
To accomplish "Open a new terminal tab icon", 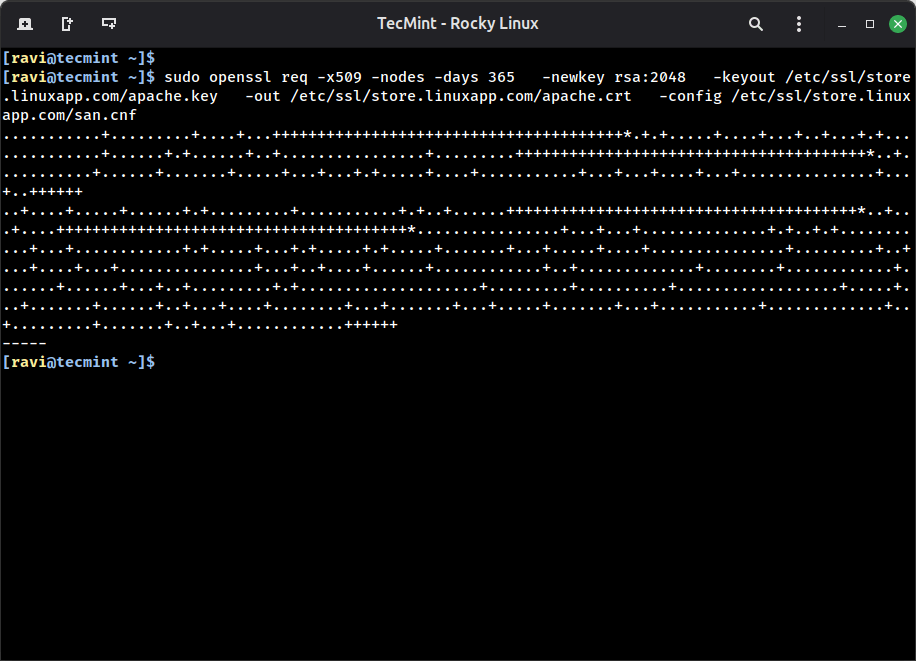I will coord(25,24).
